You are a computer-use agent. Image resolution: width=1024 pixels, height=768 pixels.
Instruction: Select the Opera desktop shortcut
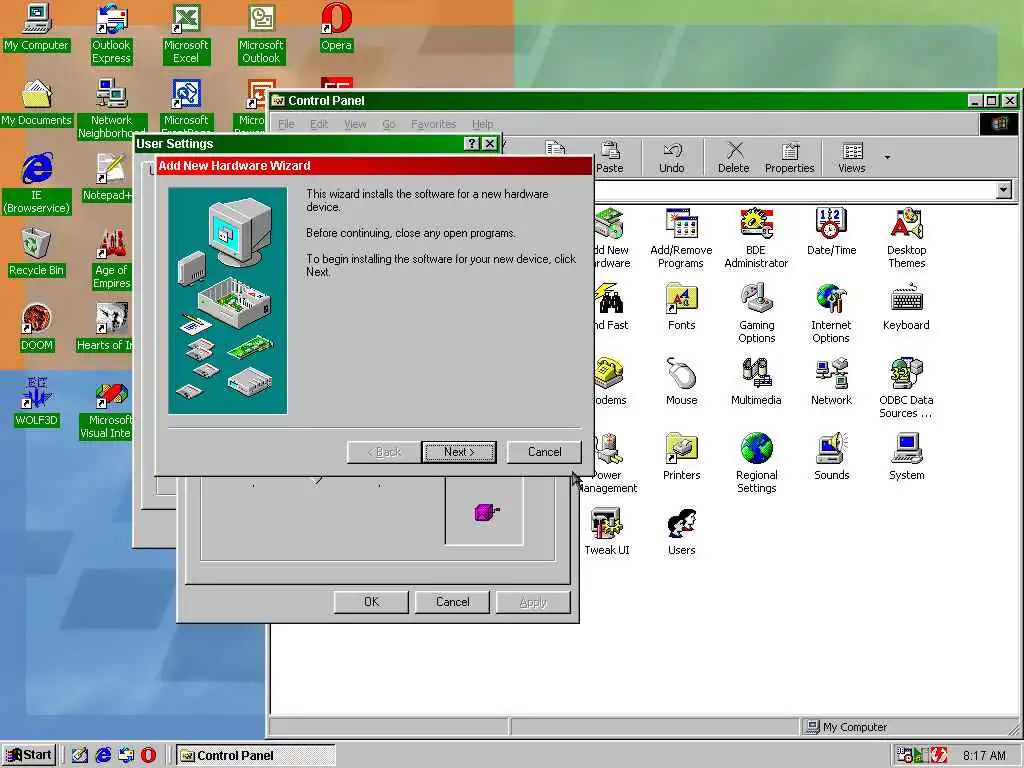[x=336, y=27]
